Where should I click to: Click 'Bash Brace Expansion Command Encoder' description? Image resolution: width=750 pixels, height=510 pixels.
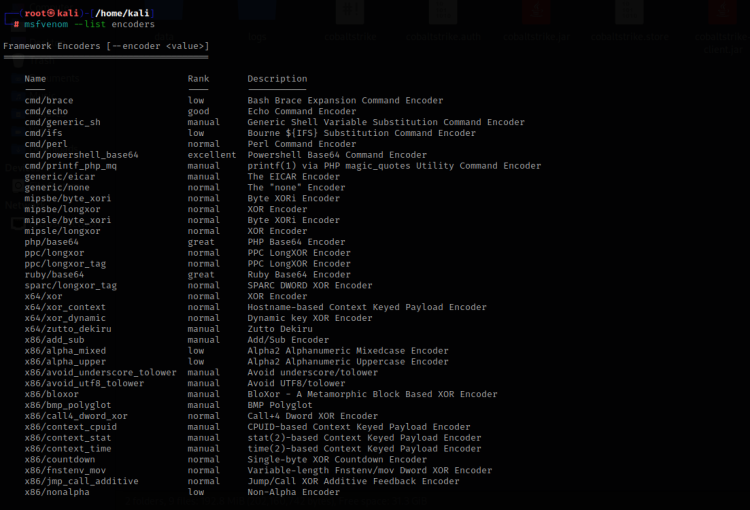[x=345, y=100]
